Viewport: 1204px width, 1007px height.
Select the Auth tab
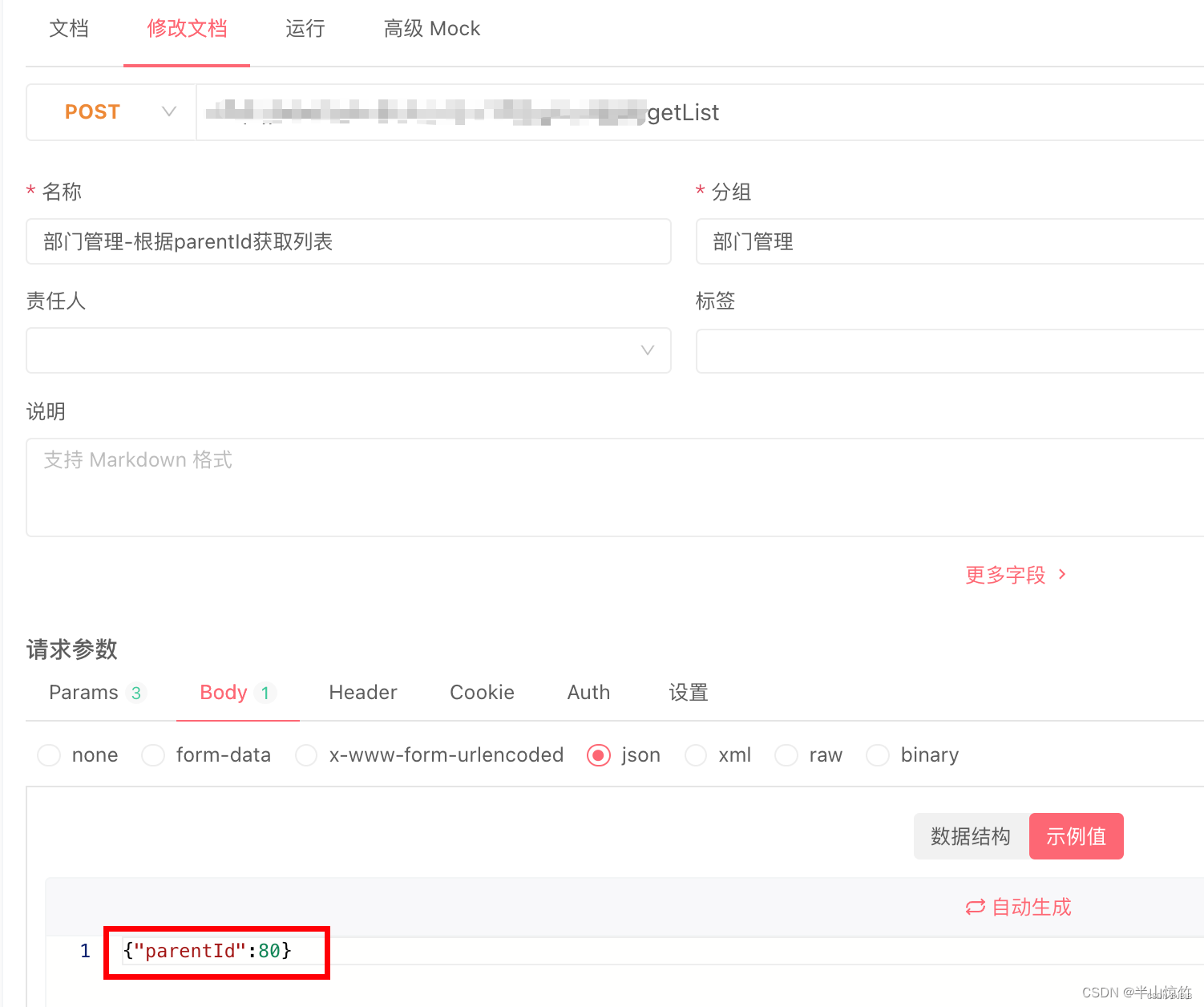[x=588, y=692]
